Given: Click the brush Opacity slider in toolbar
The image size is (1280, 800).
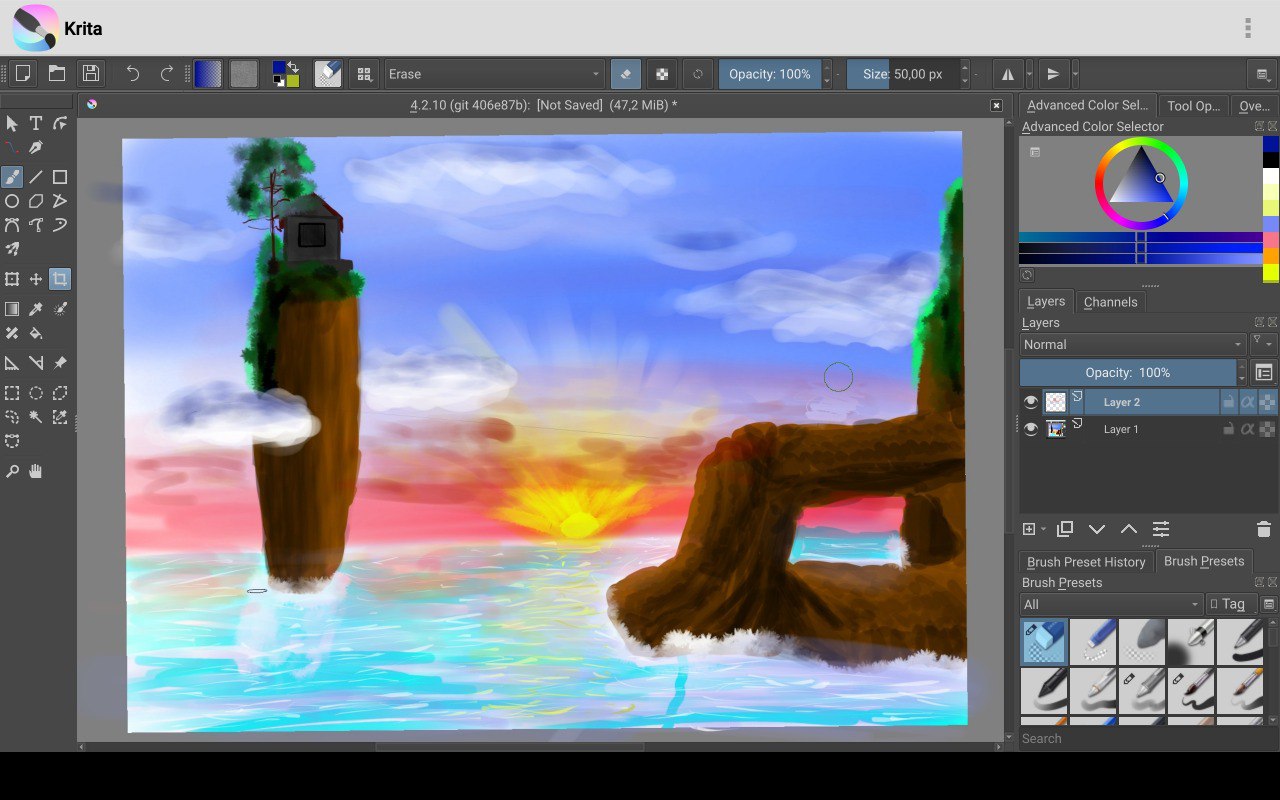Looking at the screenshot, I should [x=769, y=74].
